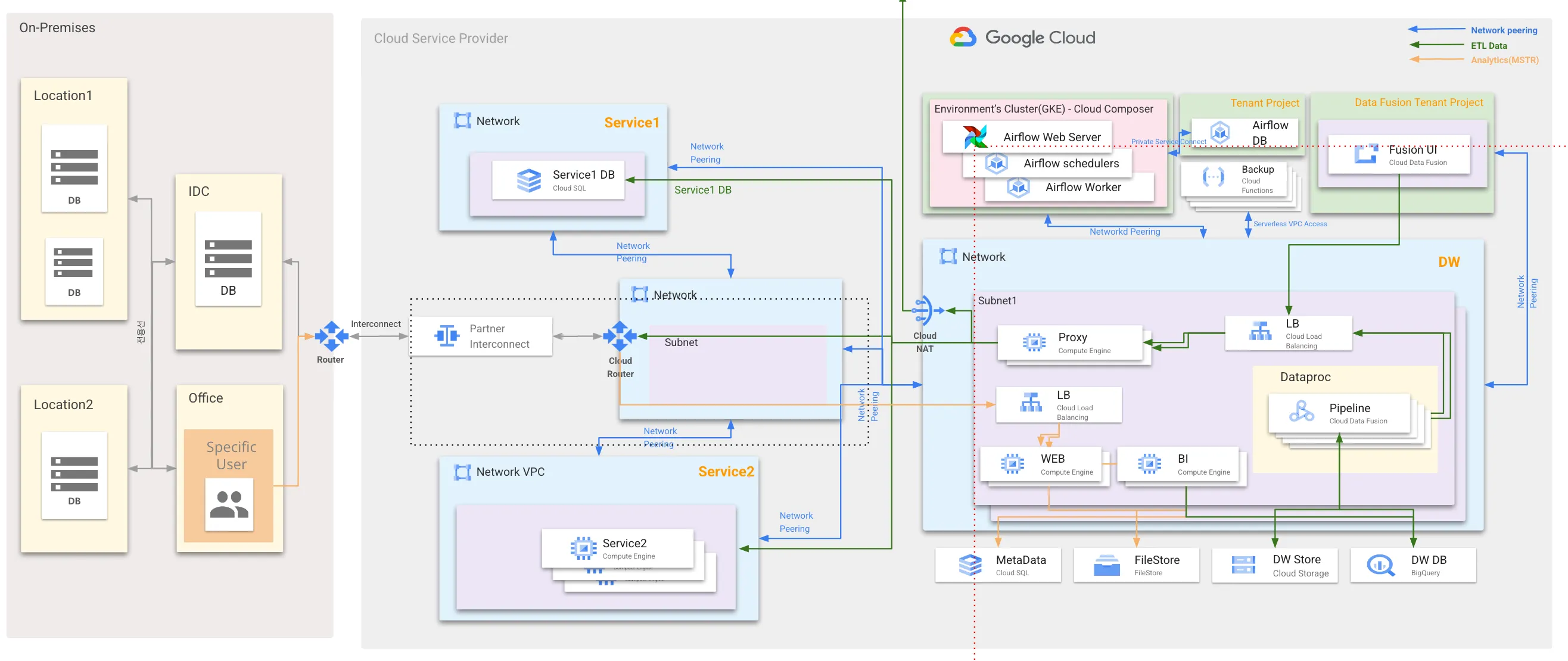Select the Pipeline Cloud Data Fusion icon
This screenshot has width=1568, height=661.
[x=1301, y=411]
